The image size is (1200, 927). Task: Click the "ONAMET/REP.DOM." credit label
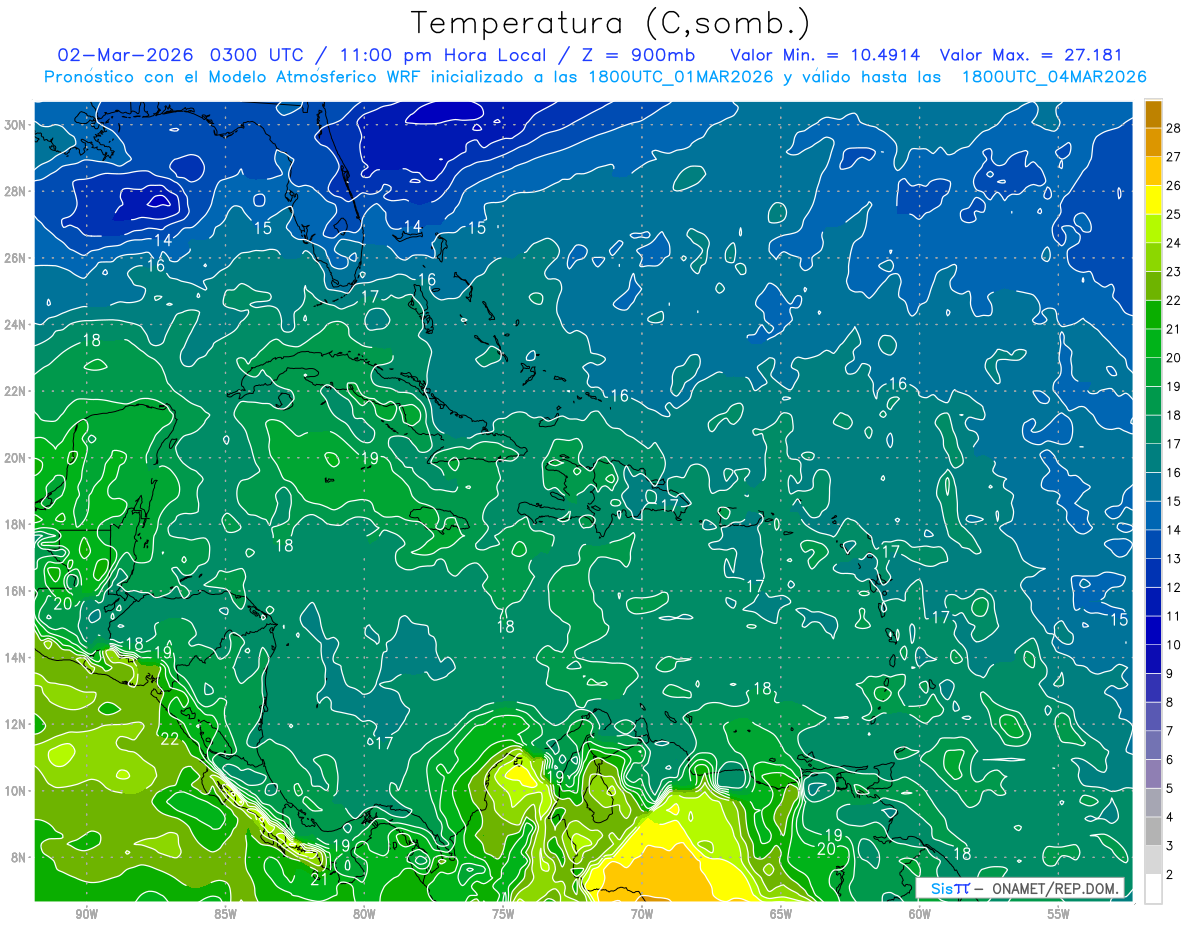[1054, 888]
